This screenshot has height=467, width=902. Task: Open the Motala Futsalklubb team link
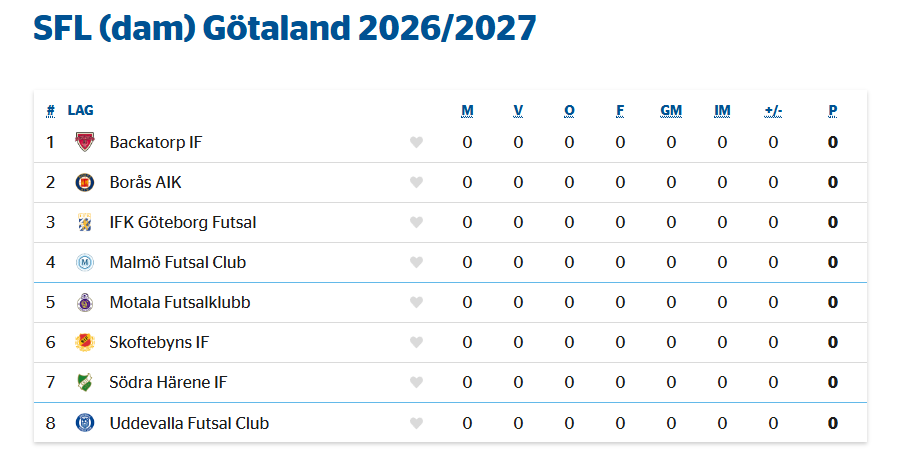coord(180,303)
